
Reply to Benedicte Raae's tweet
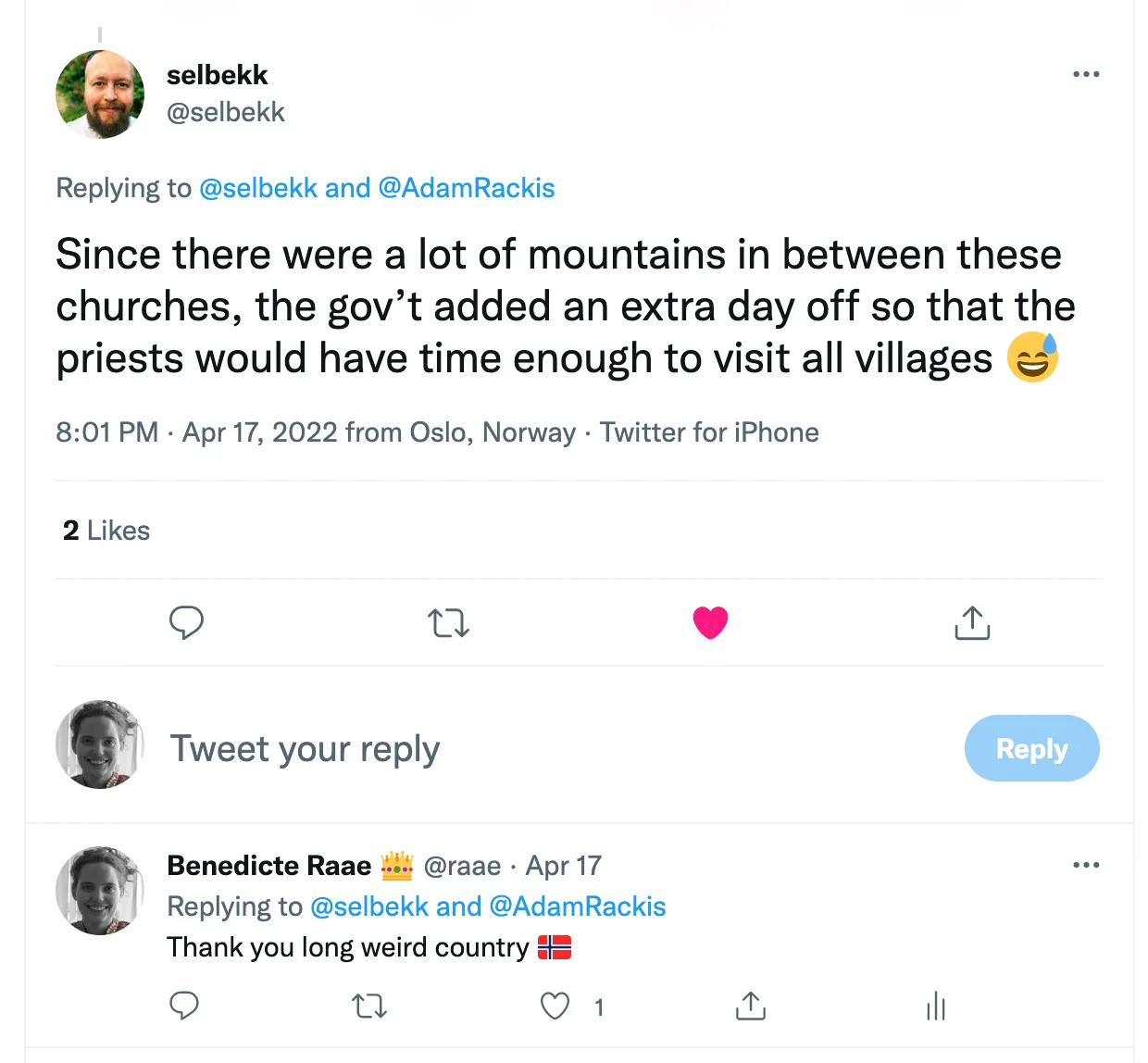[x=184, y=1006]
